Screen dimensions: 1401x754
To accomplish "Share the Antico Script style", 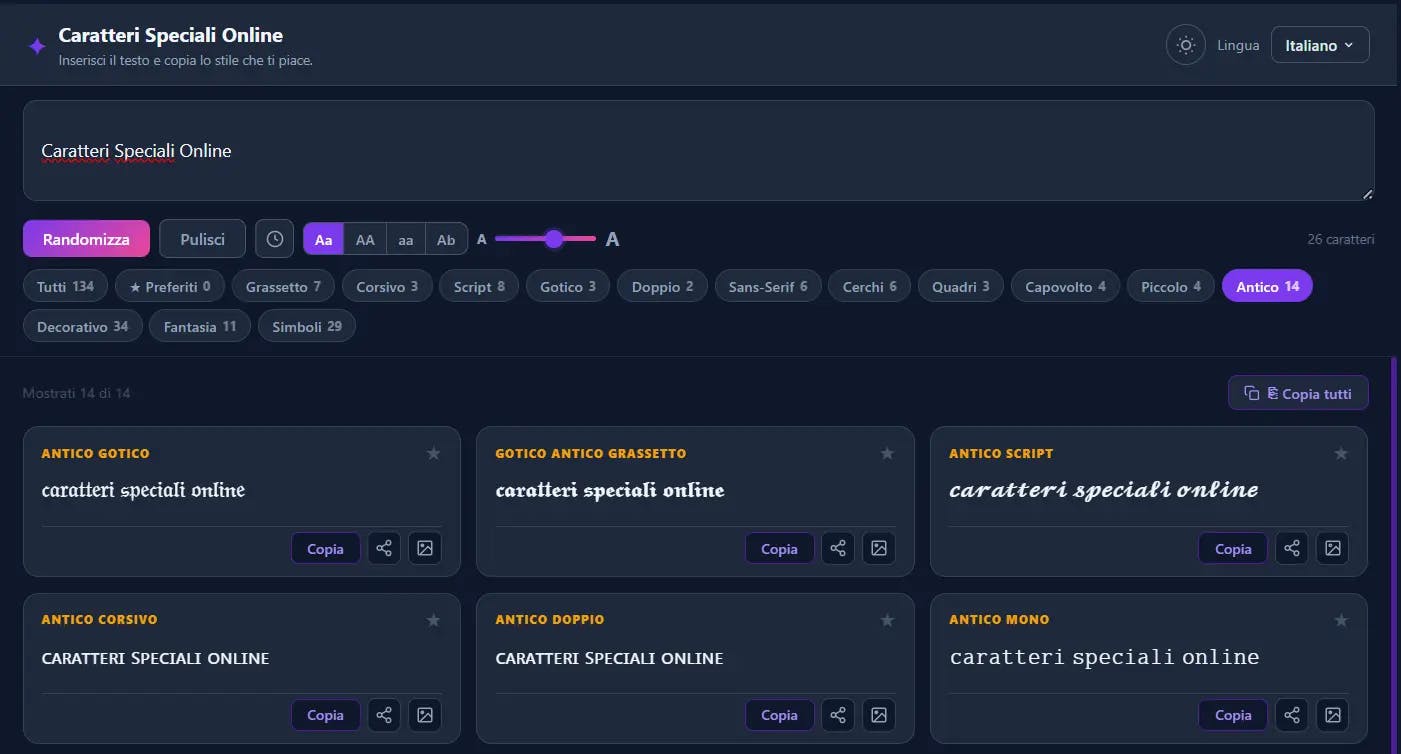I will tap(1292, 548).
